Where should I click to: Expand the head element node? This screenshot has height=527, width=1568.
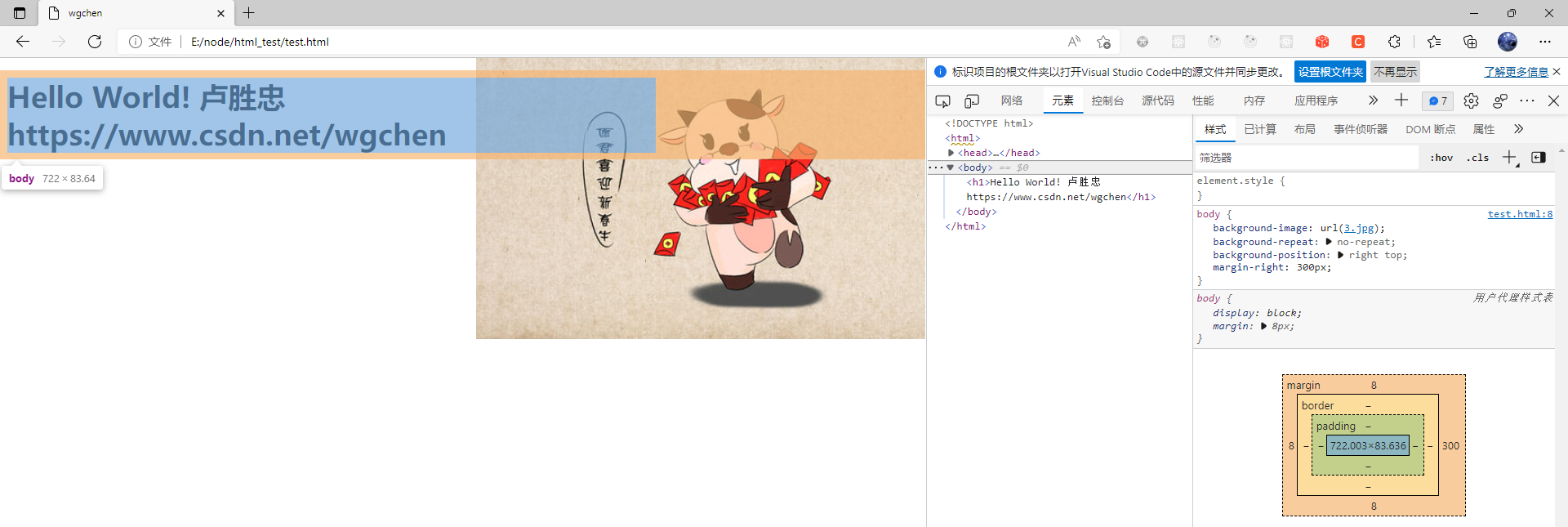(951, 153)
